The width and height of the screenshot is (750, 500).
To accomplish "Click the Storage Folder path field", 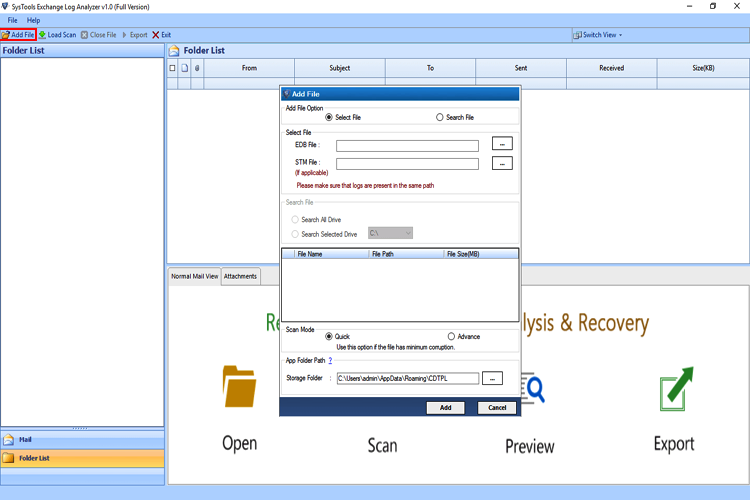I will (x=408, y=378).
